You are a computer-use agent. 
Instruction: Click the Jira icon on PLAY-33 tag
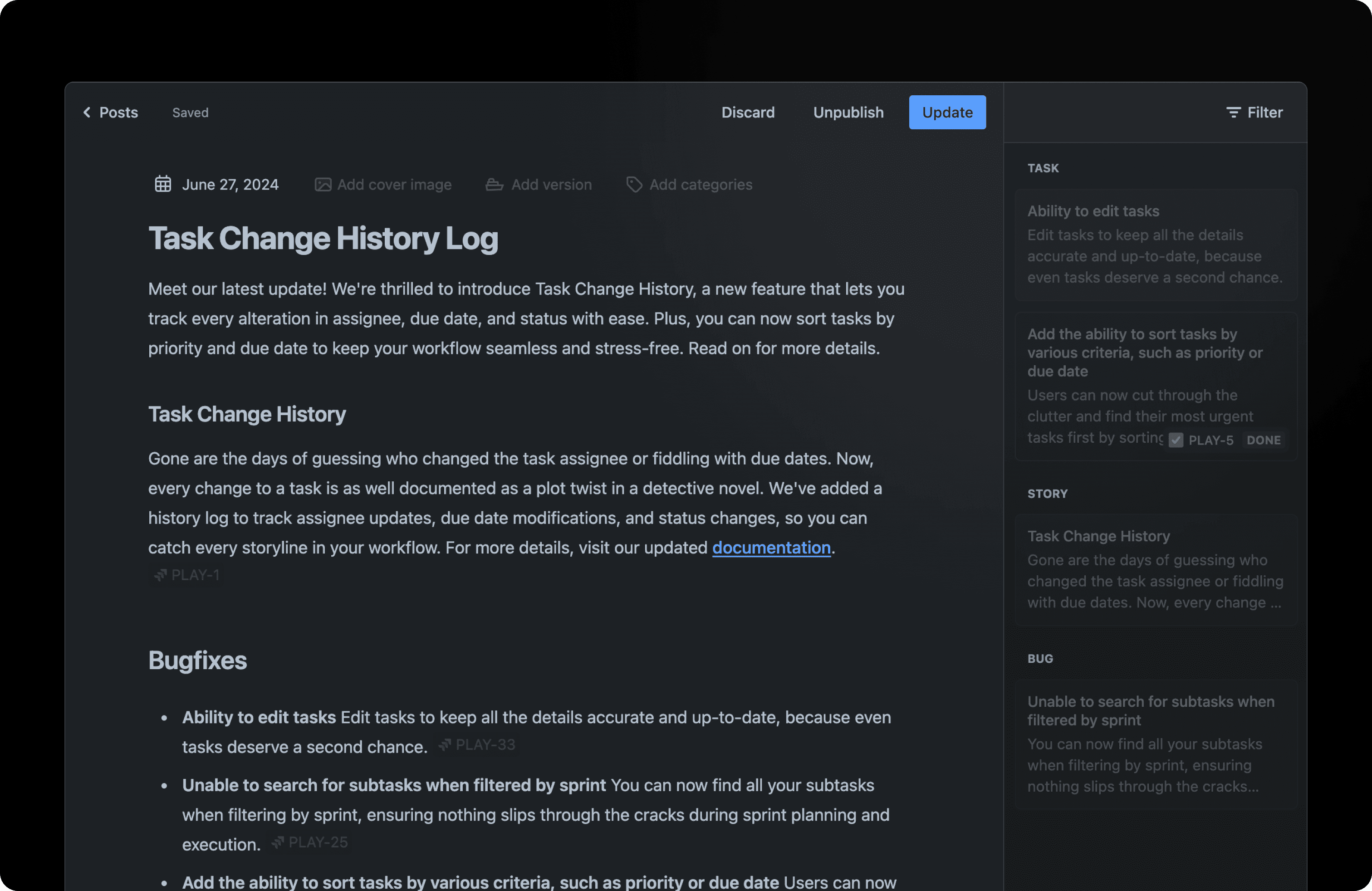point(445,744)
